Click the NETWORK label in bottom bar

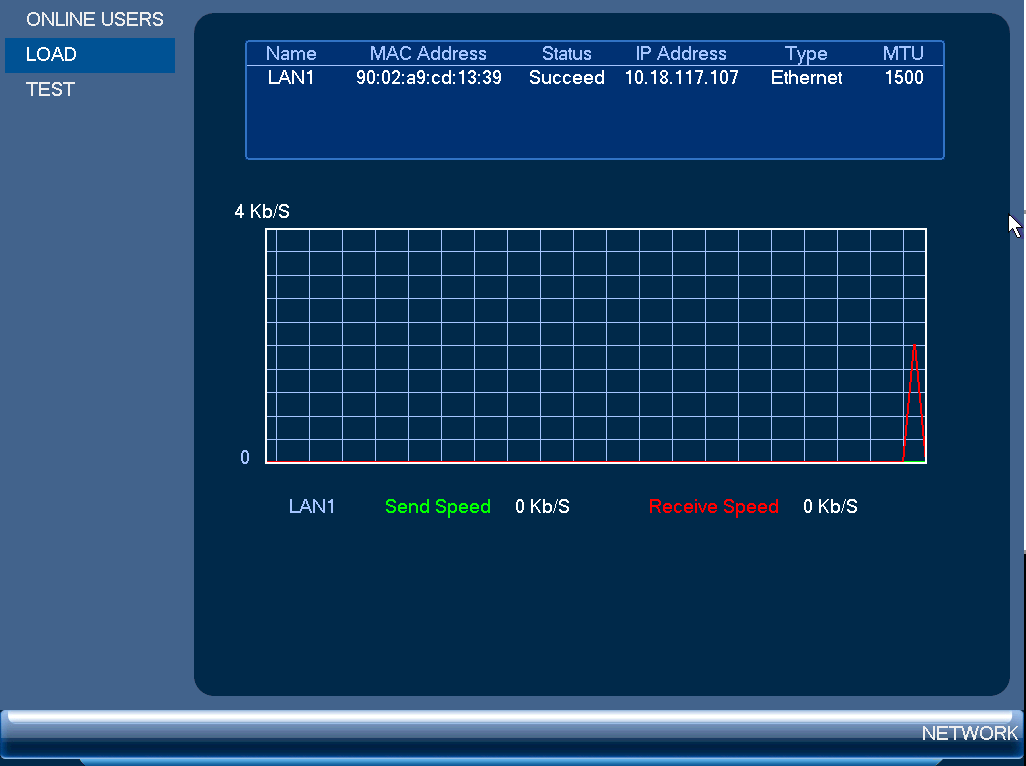(x=970, y=733)
